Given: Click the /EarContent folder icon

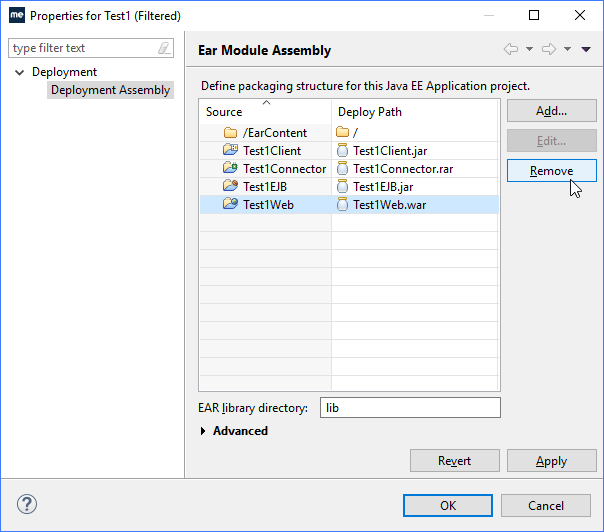Looking at the screenshot, I should click(x=230, y=133).
